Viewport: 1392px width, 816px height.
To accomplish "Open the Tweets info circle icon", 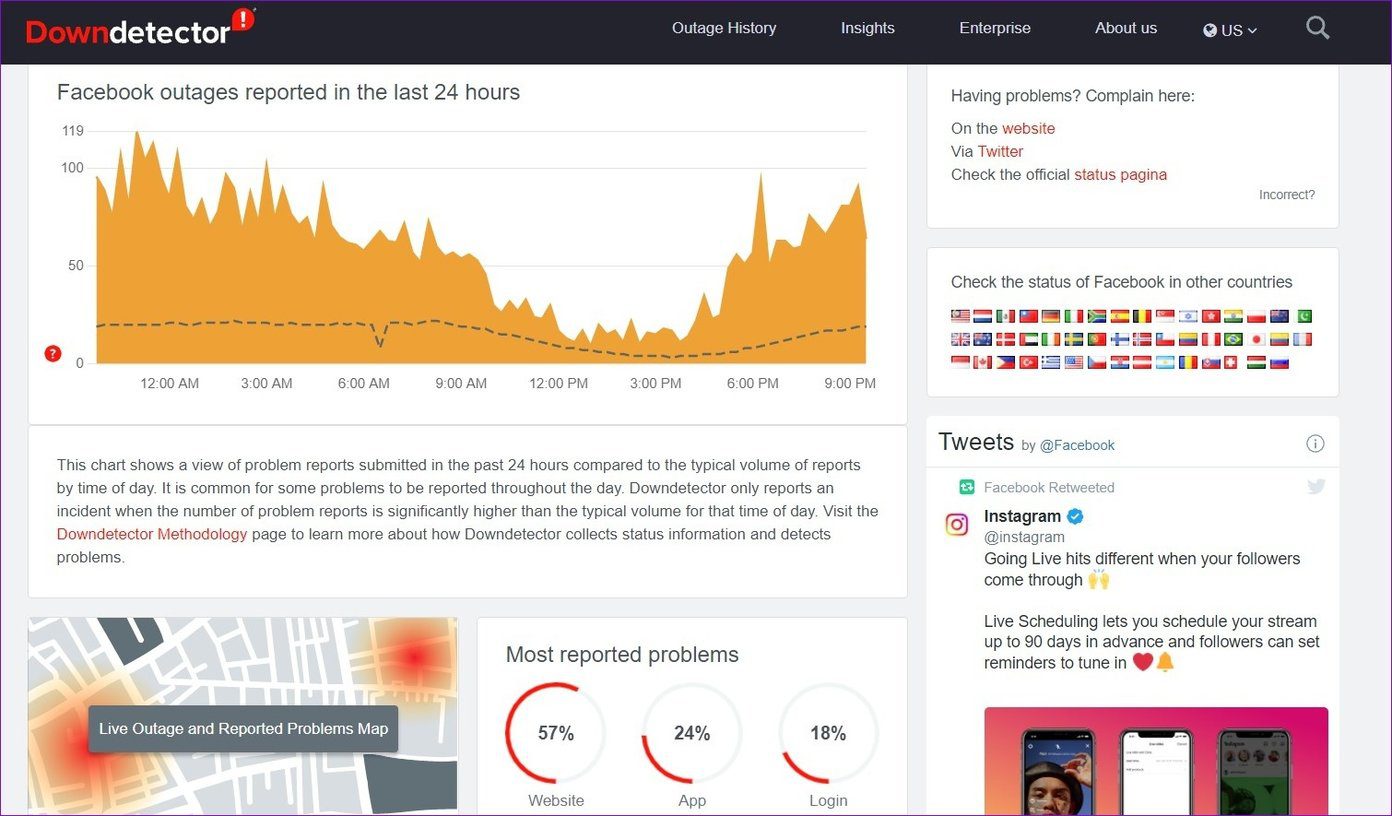I will tap(1315, 444).
